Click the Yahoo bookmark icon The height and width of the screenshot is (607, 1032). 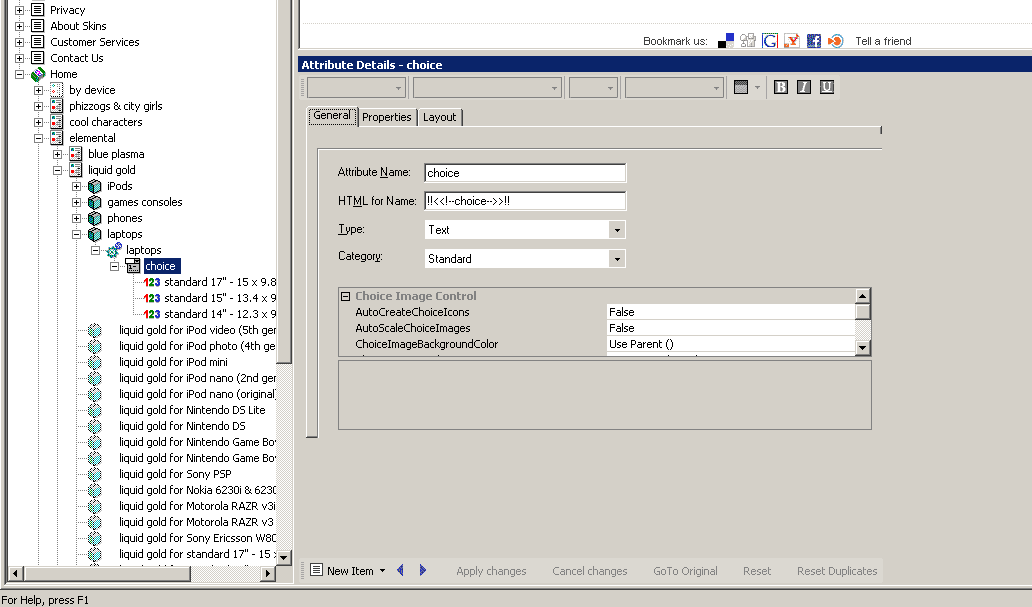(792, 41)
